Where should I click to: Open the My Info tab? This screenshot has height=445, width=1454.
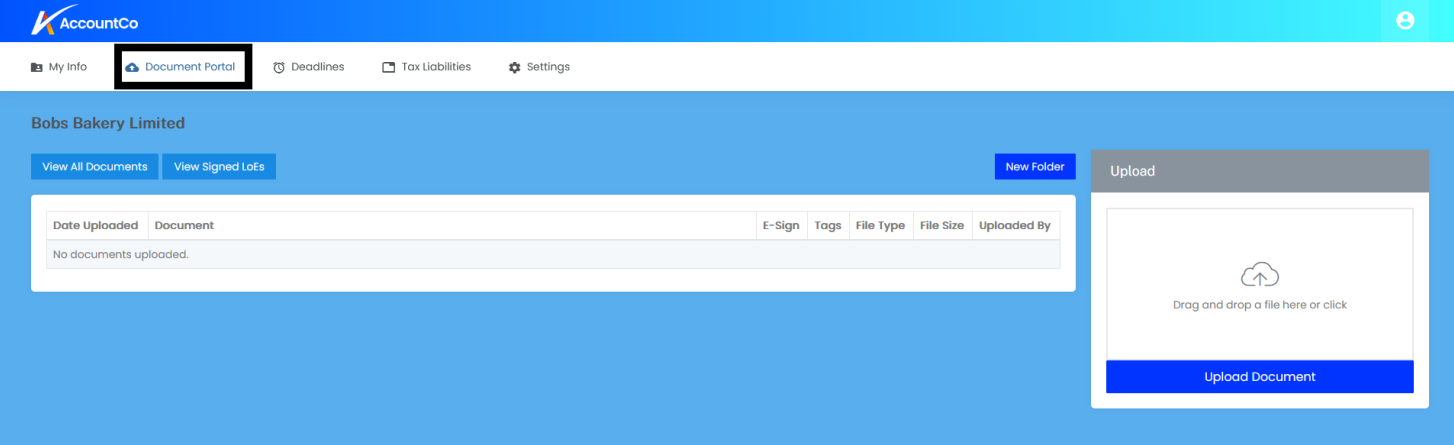point(59,67)
